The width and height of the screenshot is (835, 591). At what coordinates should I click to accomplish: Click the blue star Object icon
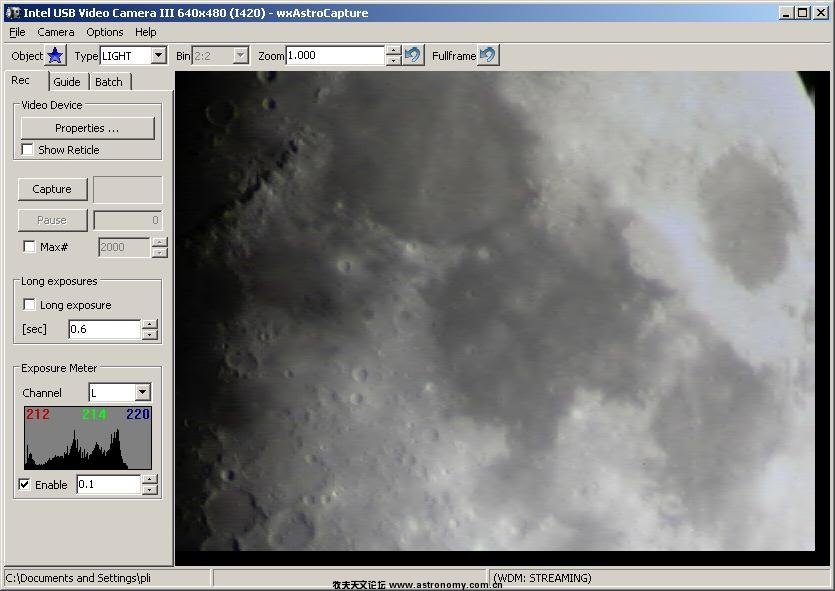(56, 56)
